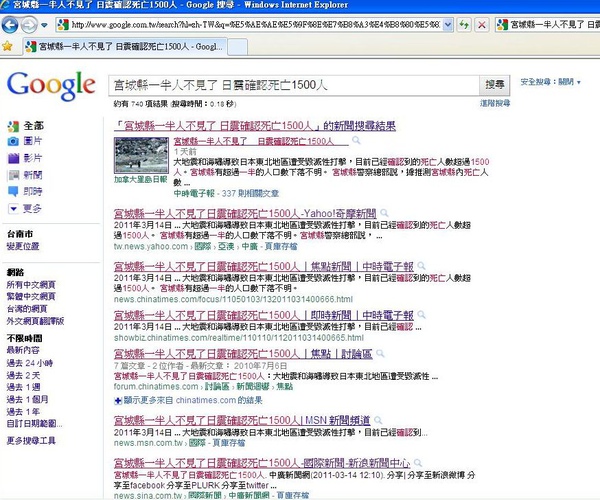Image resolution: width=600 pixels, height=500 pixels.
Task: Click preview magnifier beside the news article title
Action: 356,140
